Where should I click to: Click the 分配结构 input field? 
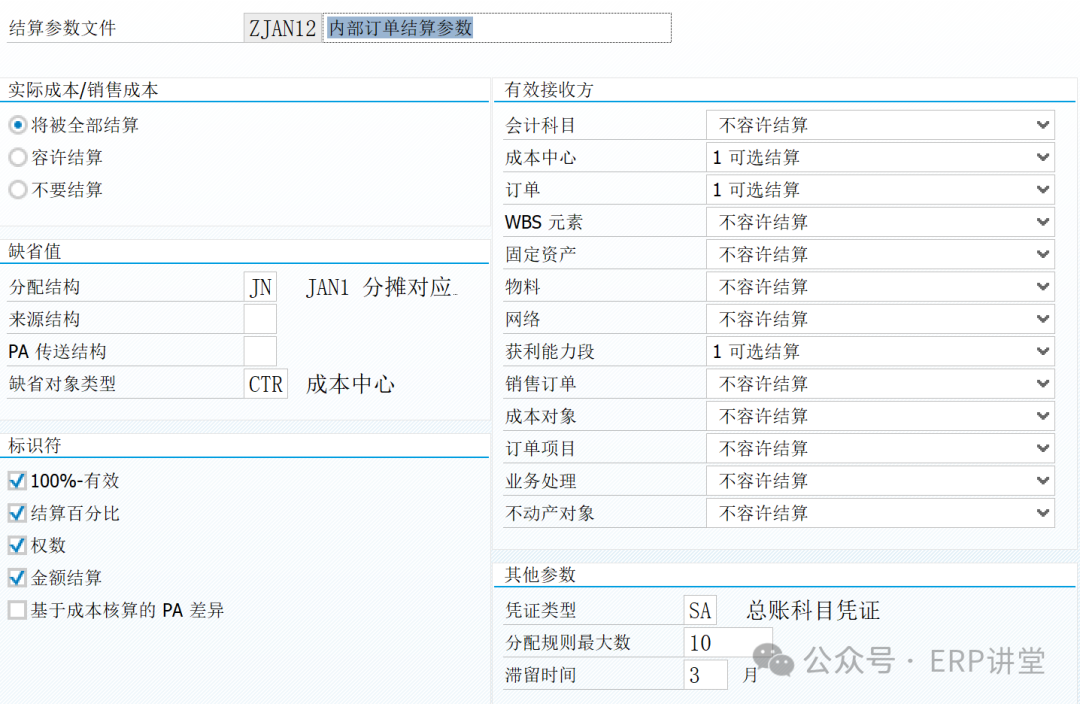(260, 287)
